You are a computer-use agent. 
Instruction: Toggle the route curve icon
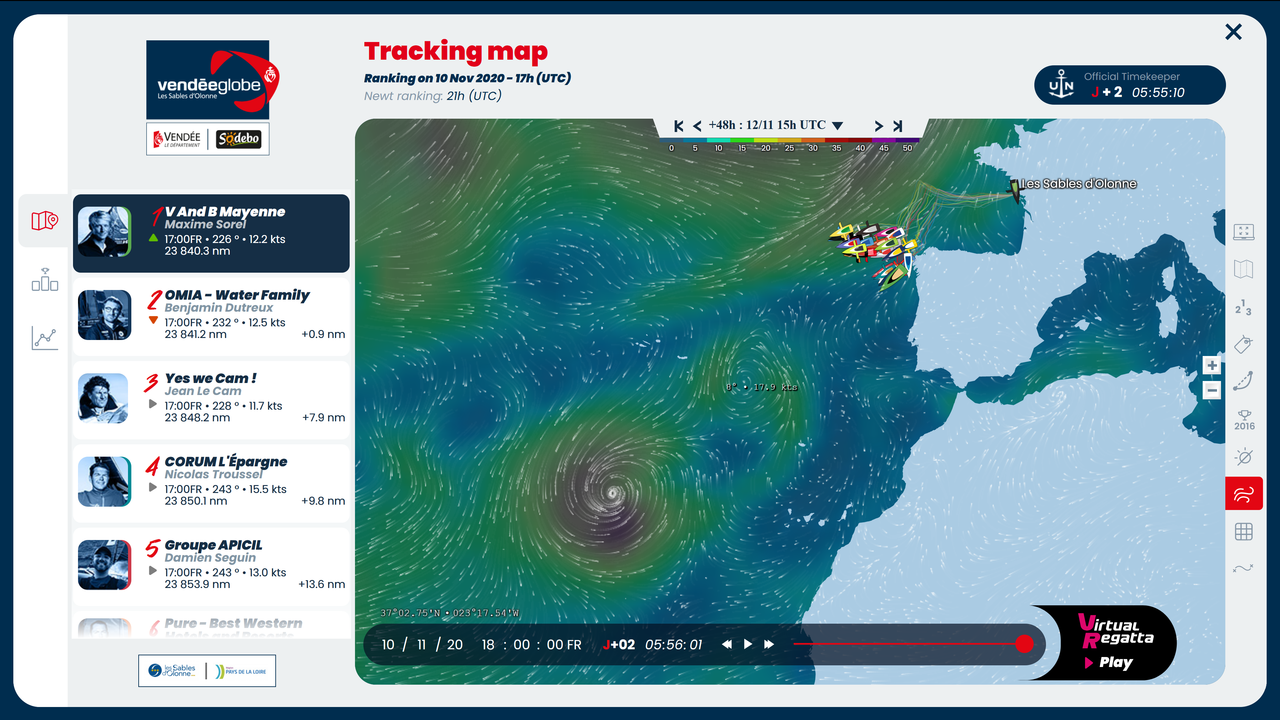point(1244,381)
